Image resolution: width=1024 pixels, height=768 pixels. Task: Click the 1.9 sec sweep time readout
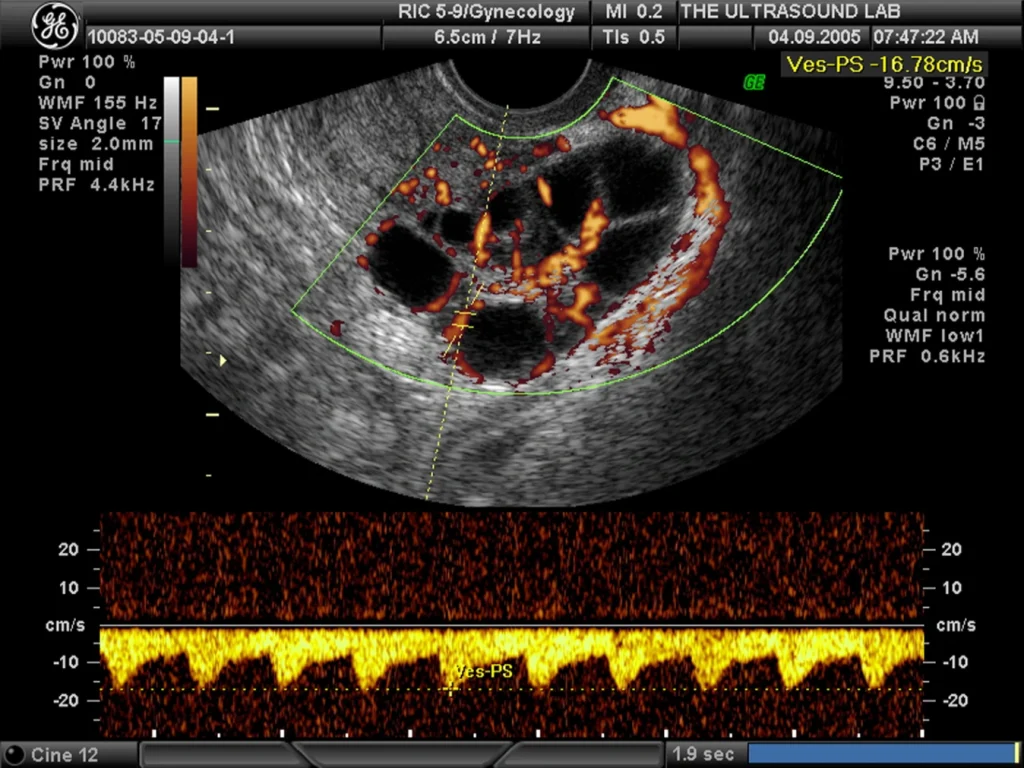tap(703, 754)
